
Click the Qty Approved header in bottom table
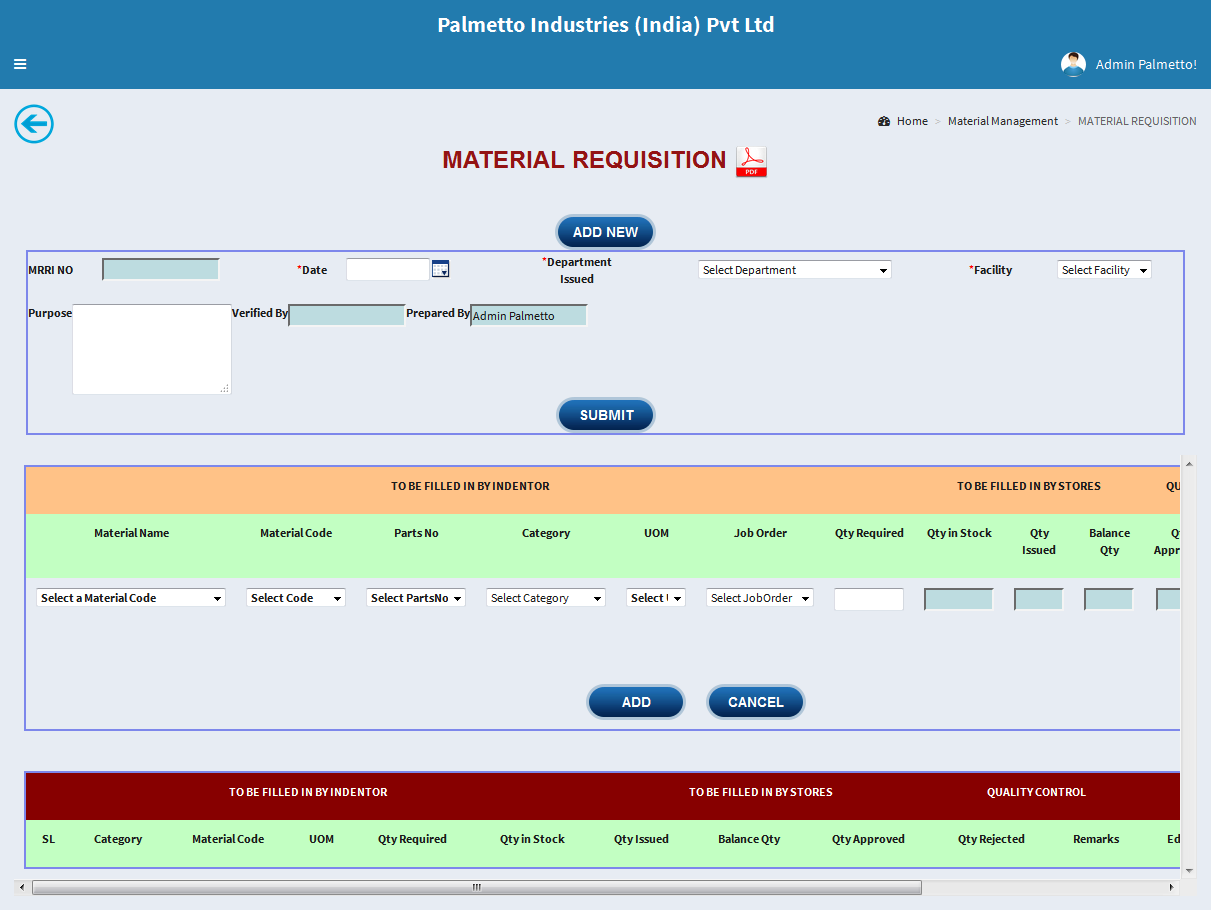coord(868,839)
